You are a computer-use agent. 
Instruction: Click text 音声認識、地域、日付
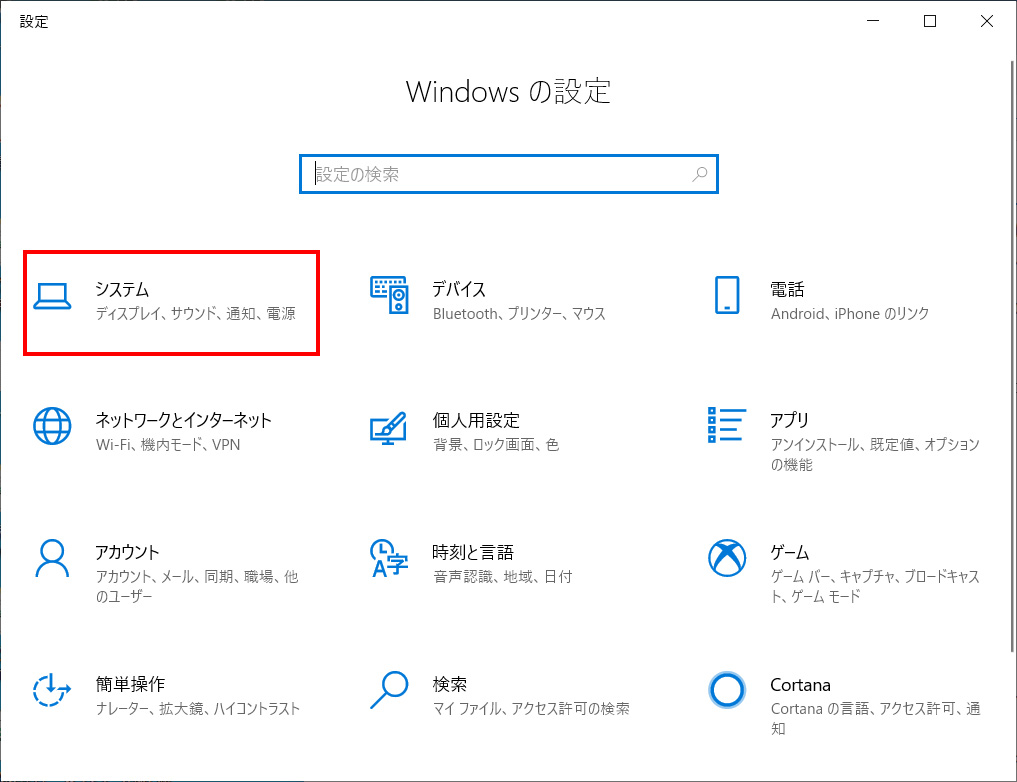(x=503, y=576)
